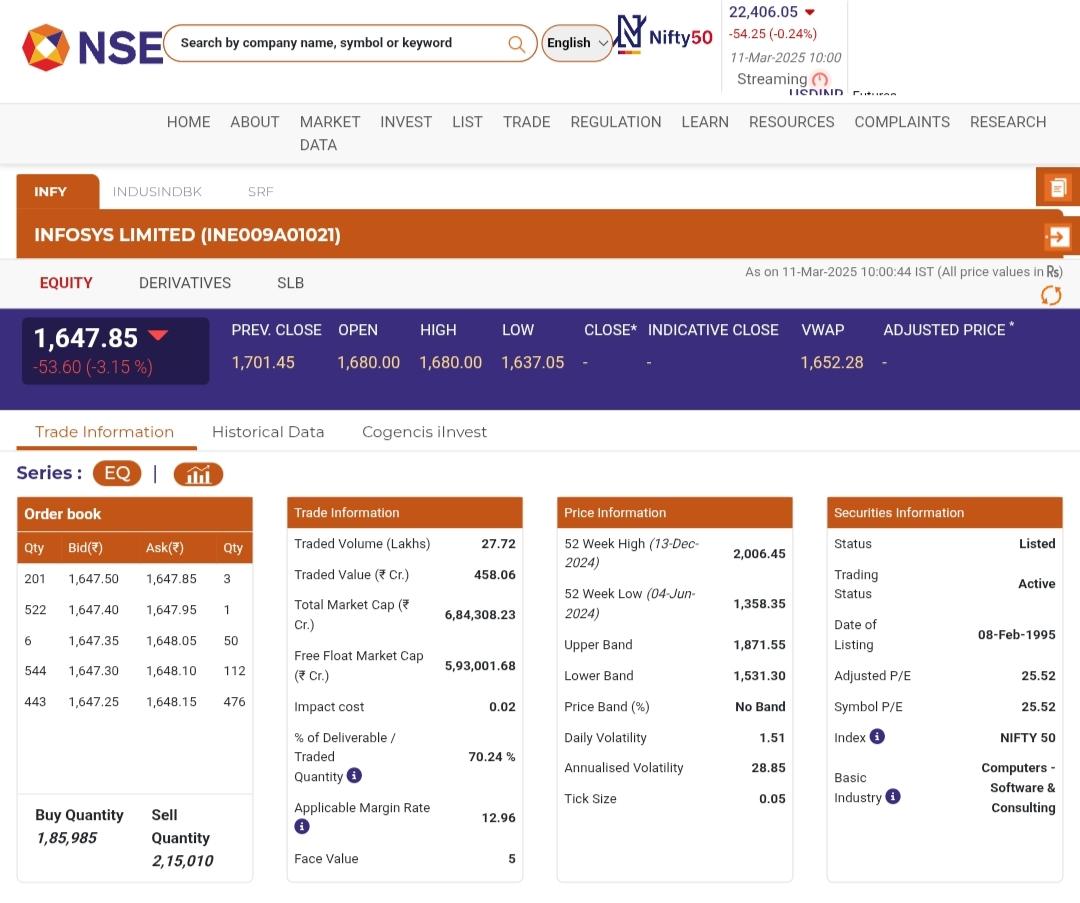The height and width of the screenshot is (903, 1080).
Task: Switch to the Historical Data tab
Action: (x=268, y=432)
